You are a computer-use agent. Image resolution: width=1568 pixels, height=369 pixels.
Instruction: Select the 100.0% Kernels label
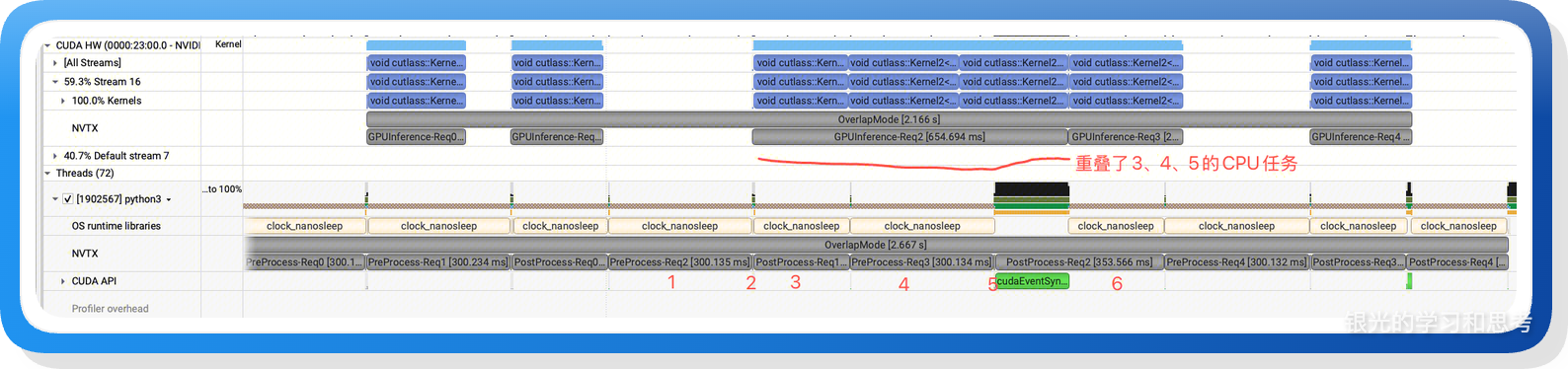(107, 101)
